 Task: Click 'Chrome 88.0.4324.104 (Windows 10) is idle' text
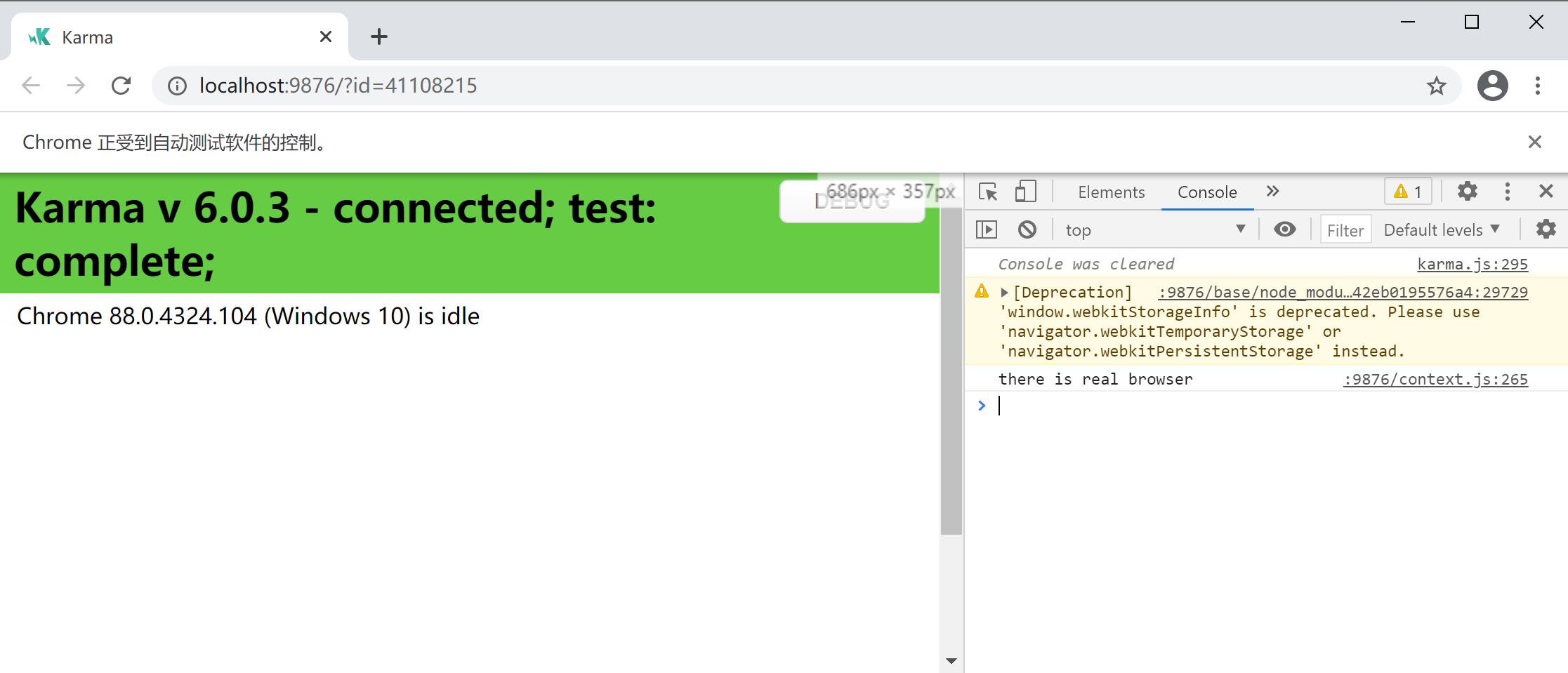248,316
